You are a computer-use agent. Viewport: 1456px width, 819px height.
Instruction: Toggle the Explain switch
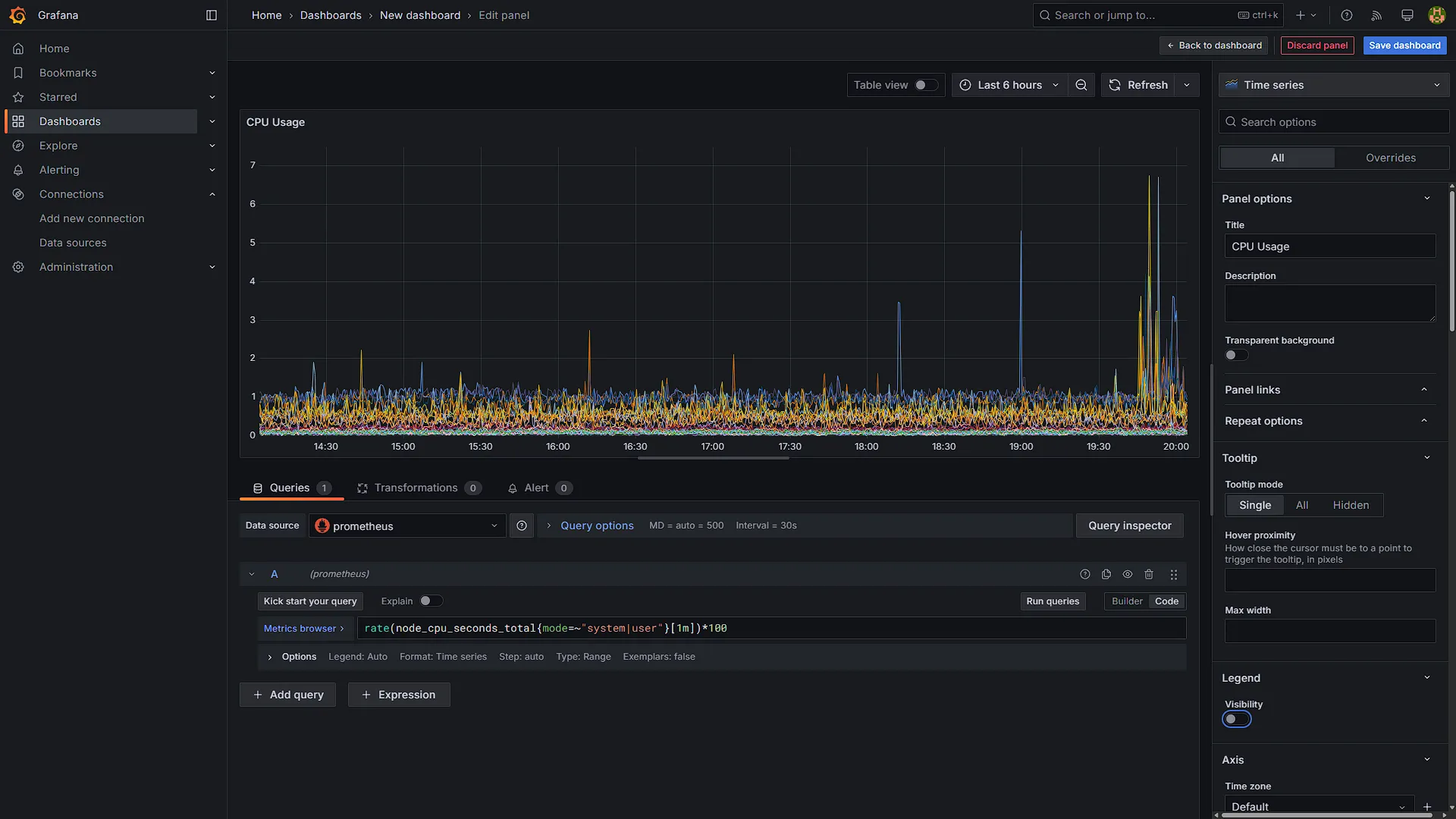(x=431, y=601)
